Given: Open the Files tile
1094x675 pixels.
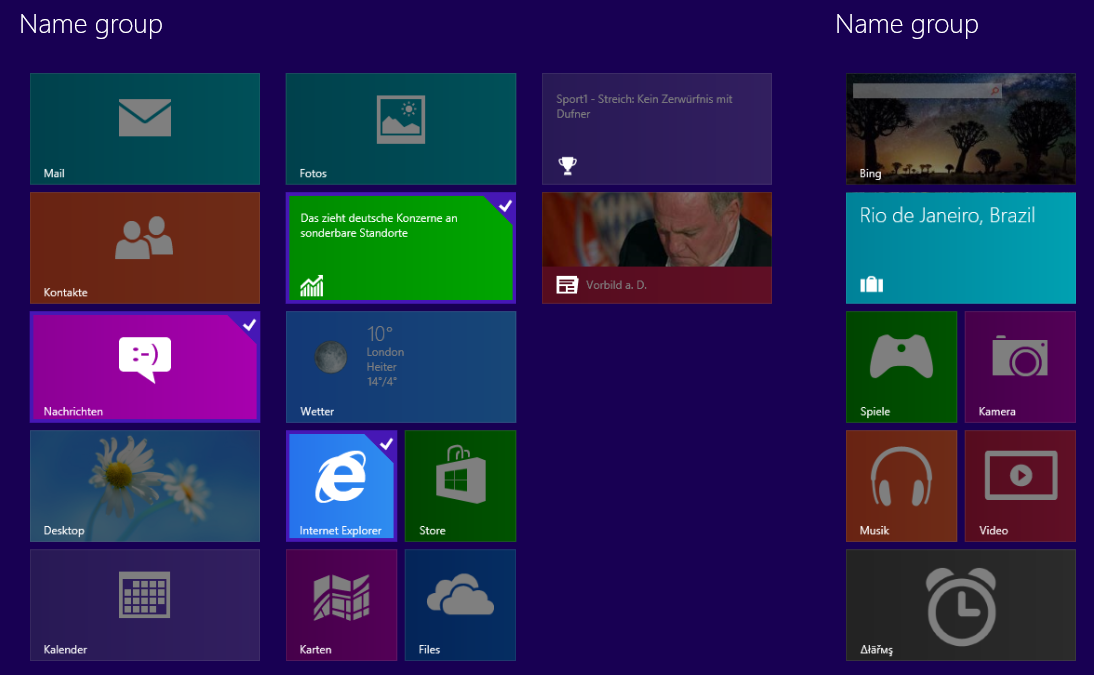Looking at the screenshot, I should (x=459, y=604).
